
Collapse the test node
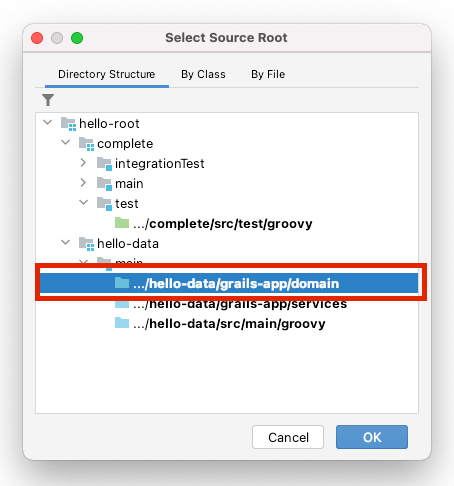(83, 202)
